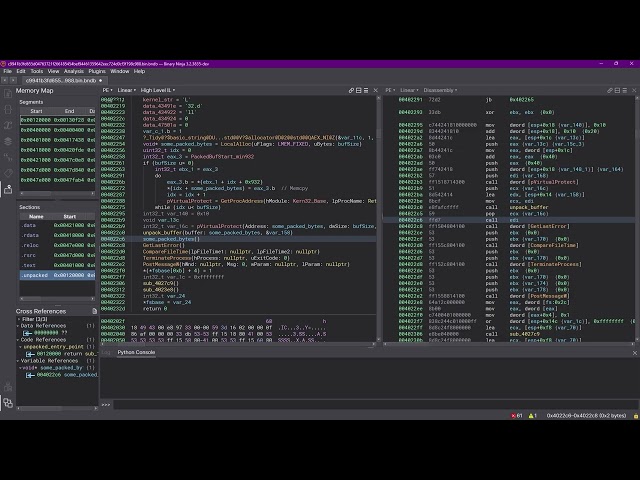
Task: Click the Python console input field
Action: click(x=376, y=404)
